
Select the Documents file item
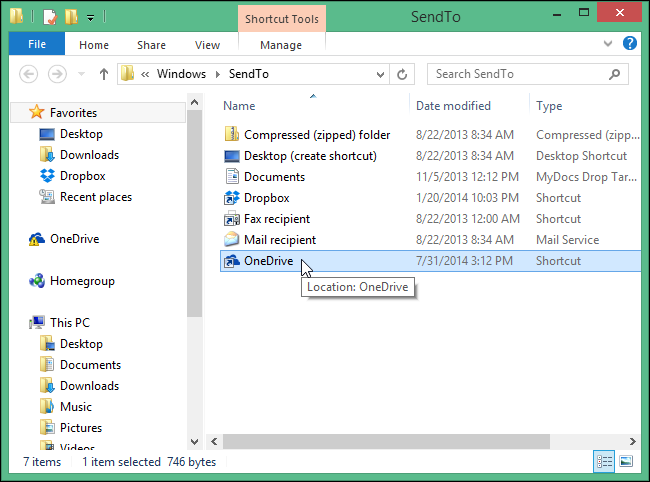[274, 177]
